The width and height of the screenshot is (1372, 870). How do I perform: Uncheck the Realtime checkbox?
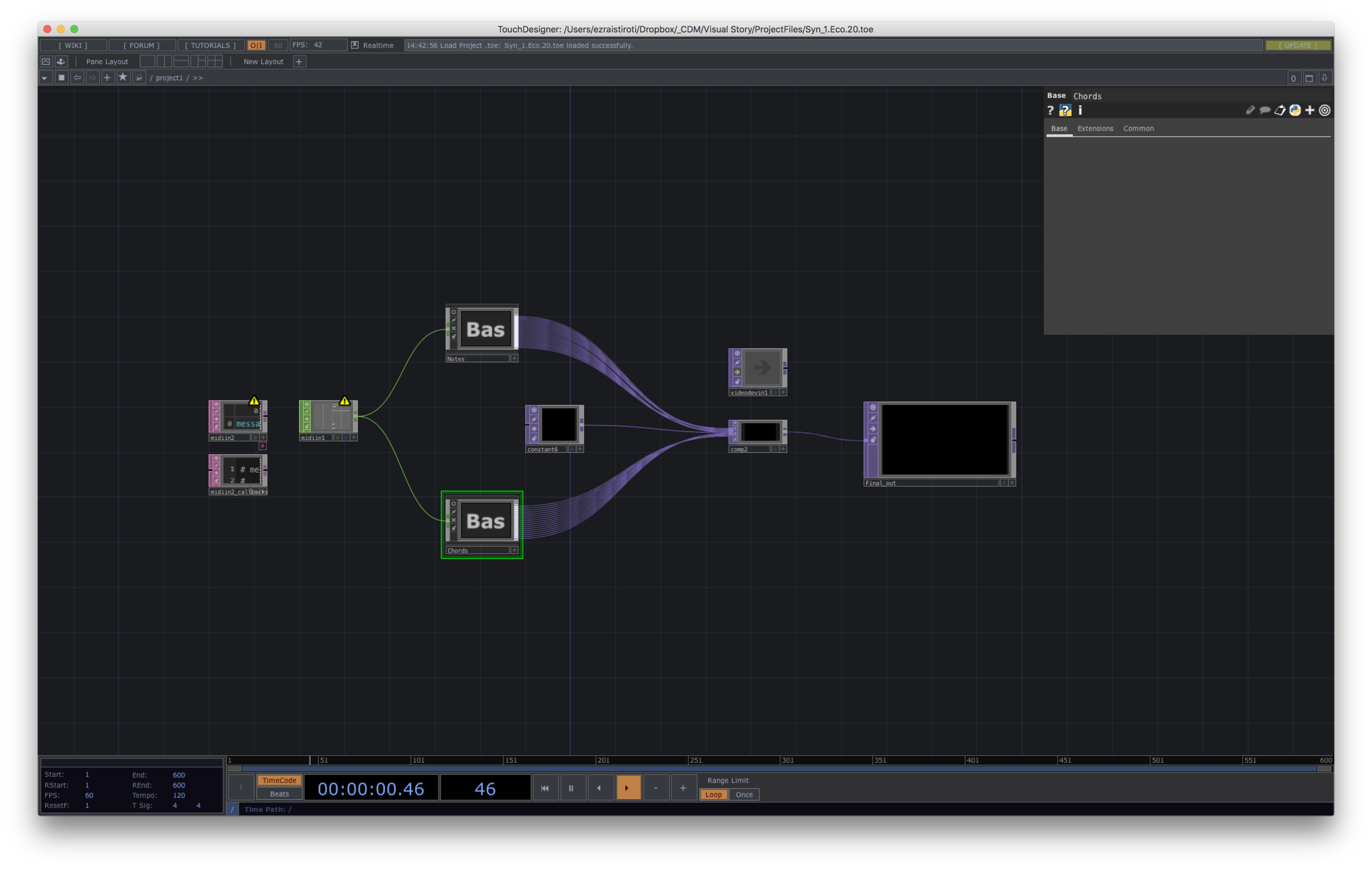[355, 45]
